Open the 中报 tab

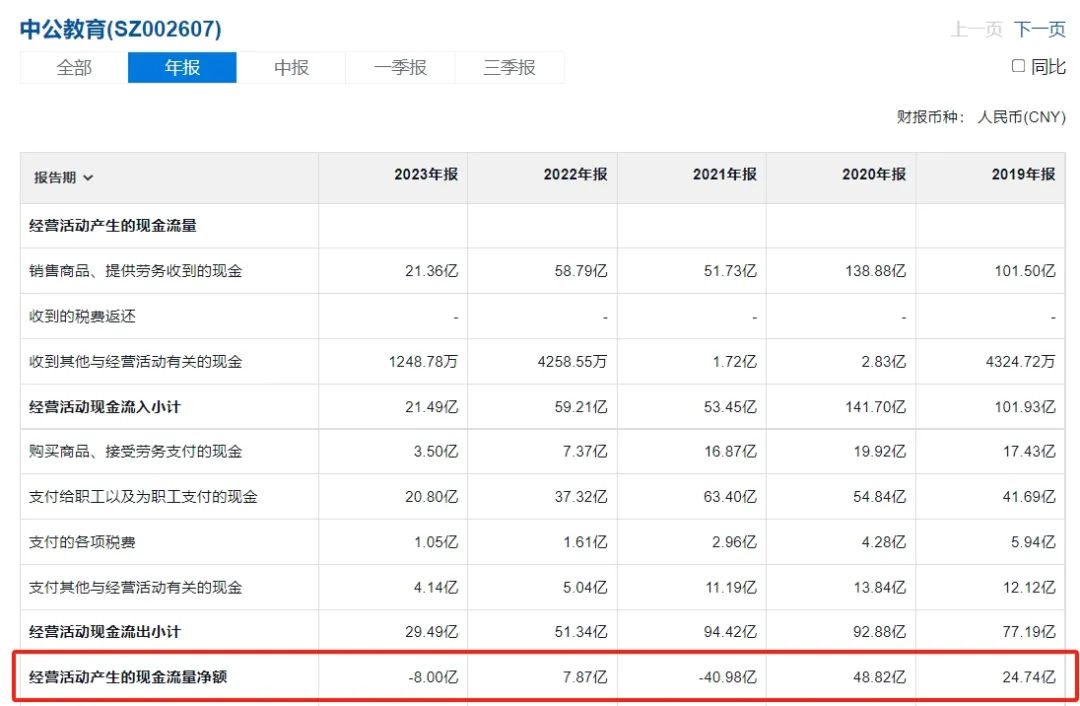(x=291, y=68)
